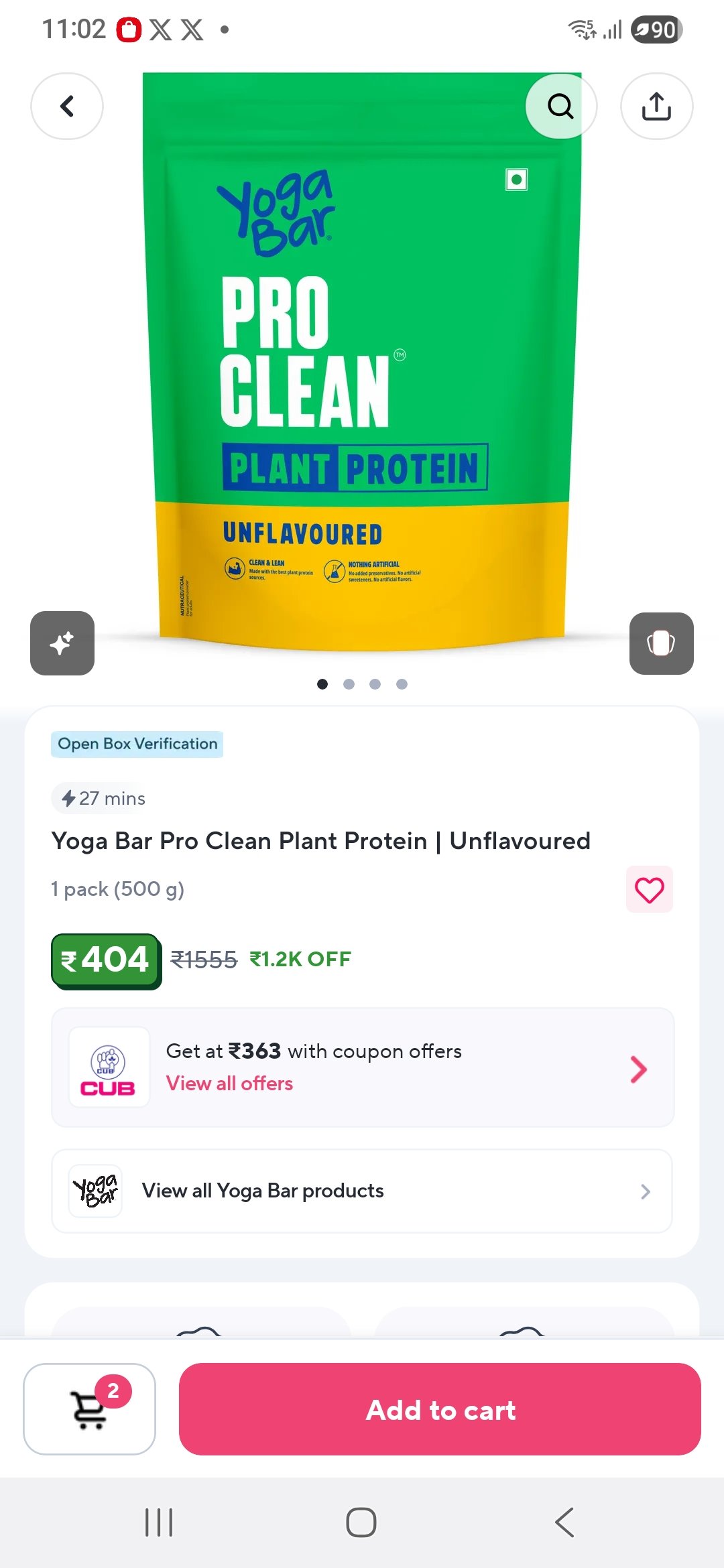This screenshot has width=724, height=1568.
Task: Open the View all offers link
Action: (x=229, y=1084)
